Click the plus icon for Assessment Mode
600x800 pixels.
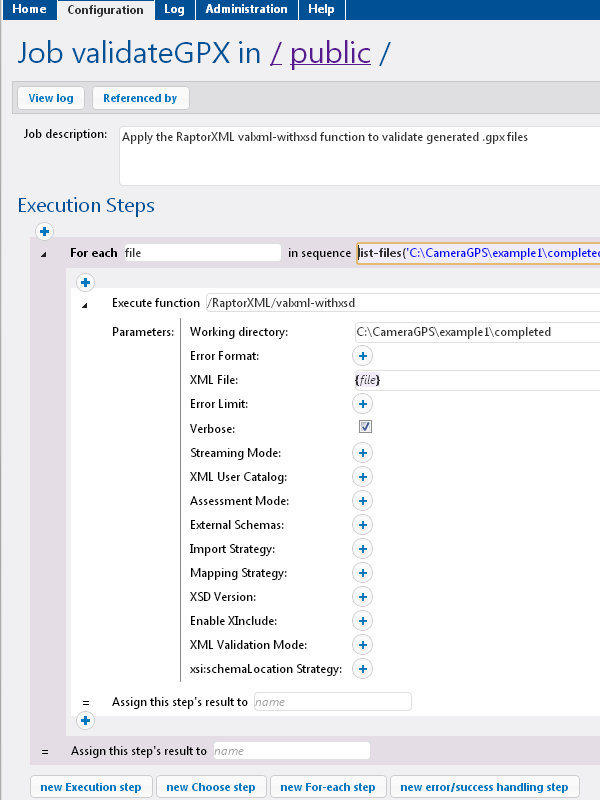click(x=363, y=501)
